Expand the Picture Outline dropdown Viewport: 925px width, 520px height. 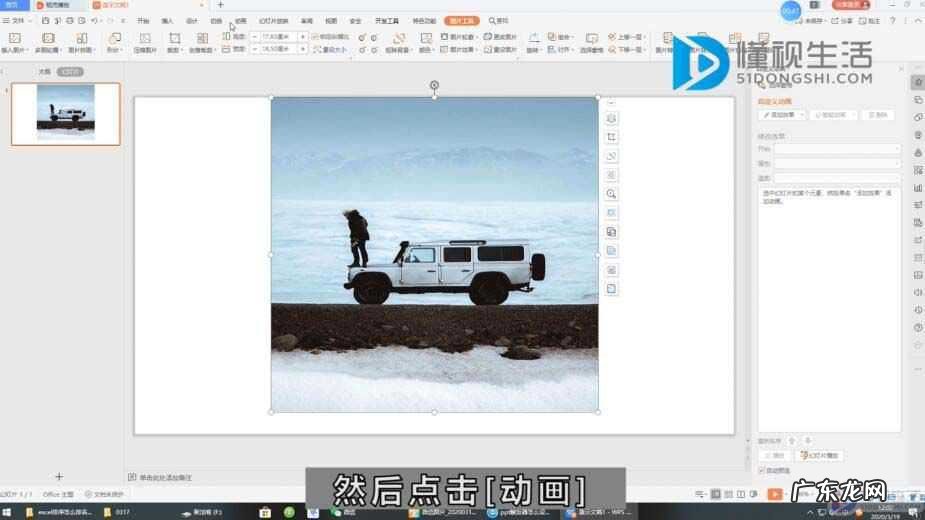click(458, 37)
